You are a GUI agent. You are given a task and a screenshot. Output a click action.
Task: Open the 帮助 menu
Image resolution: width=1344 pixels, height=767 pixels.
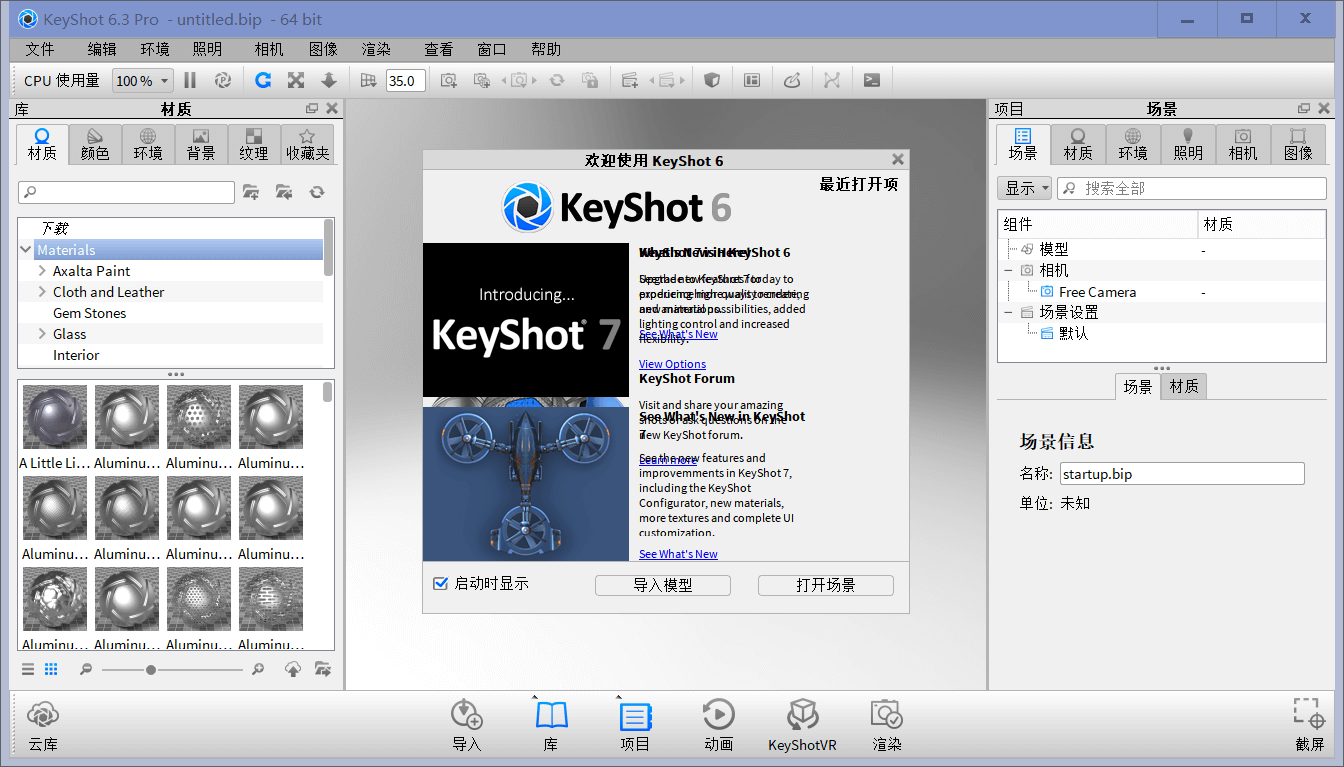pos(546,49)
